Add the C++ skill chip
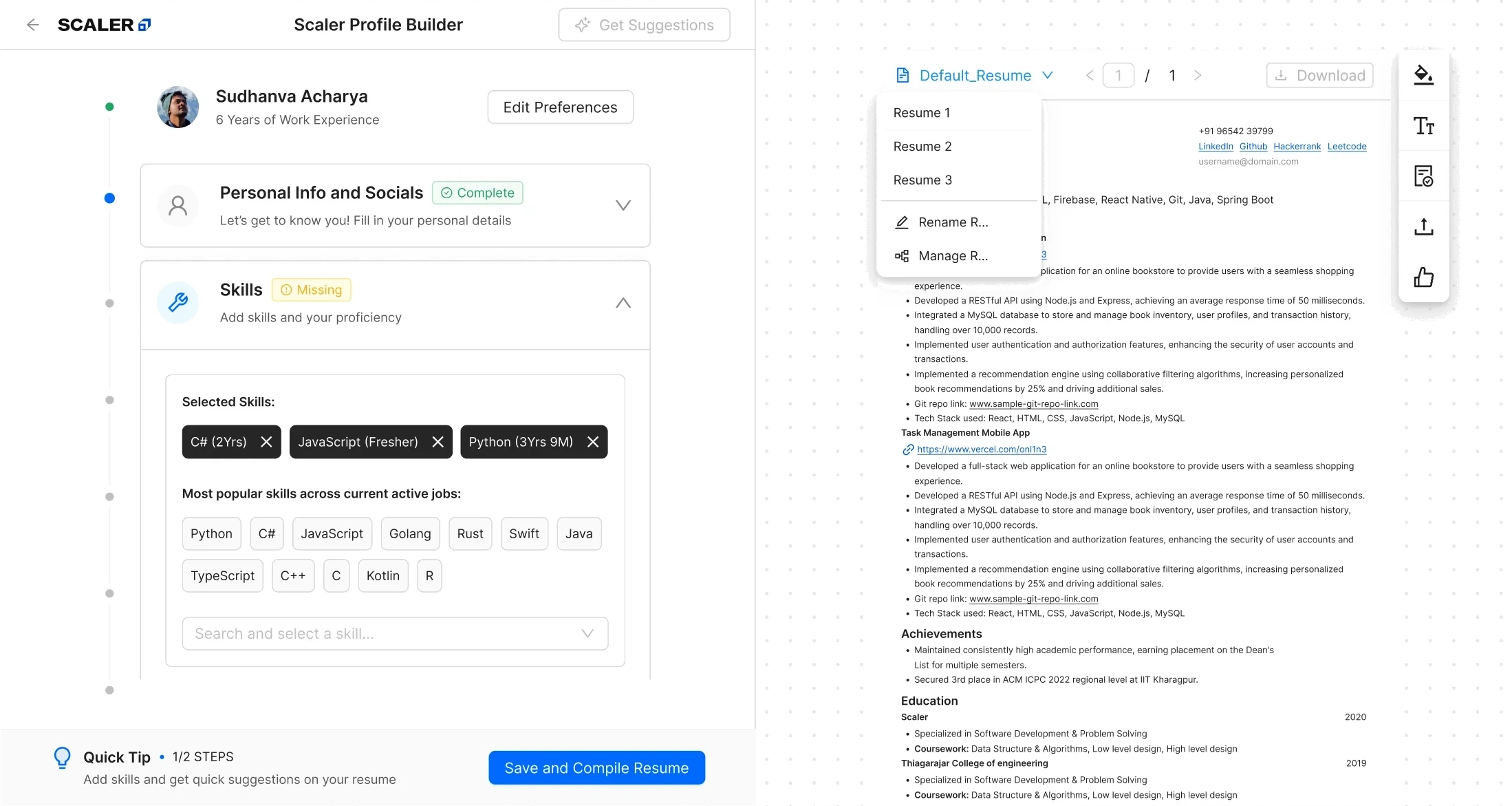The height and width of the screenshot is (806, 1512). click(293, 575)
